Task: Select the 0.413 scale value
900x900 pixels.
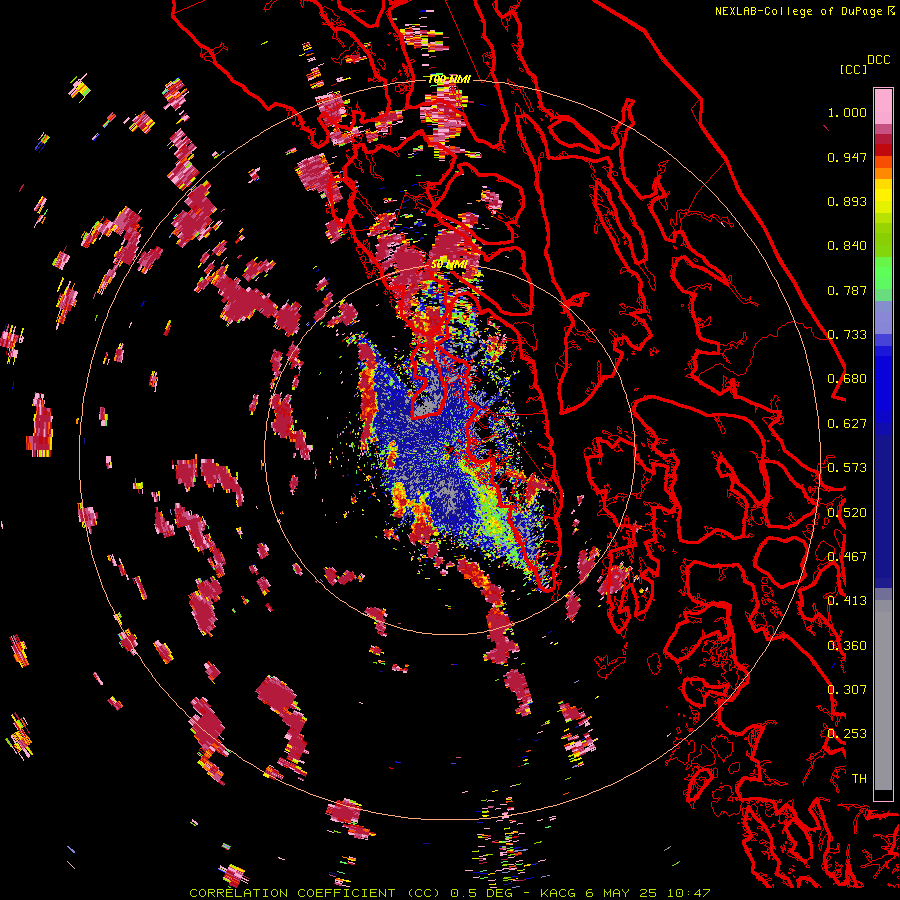Action: [x=847, y=601]
